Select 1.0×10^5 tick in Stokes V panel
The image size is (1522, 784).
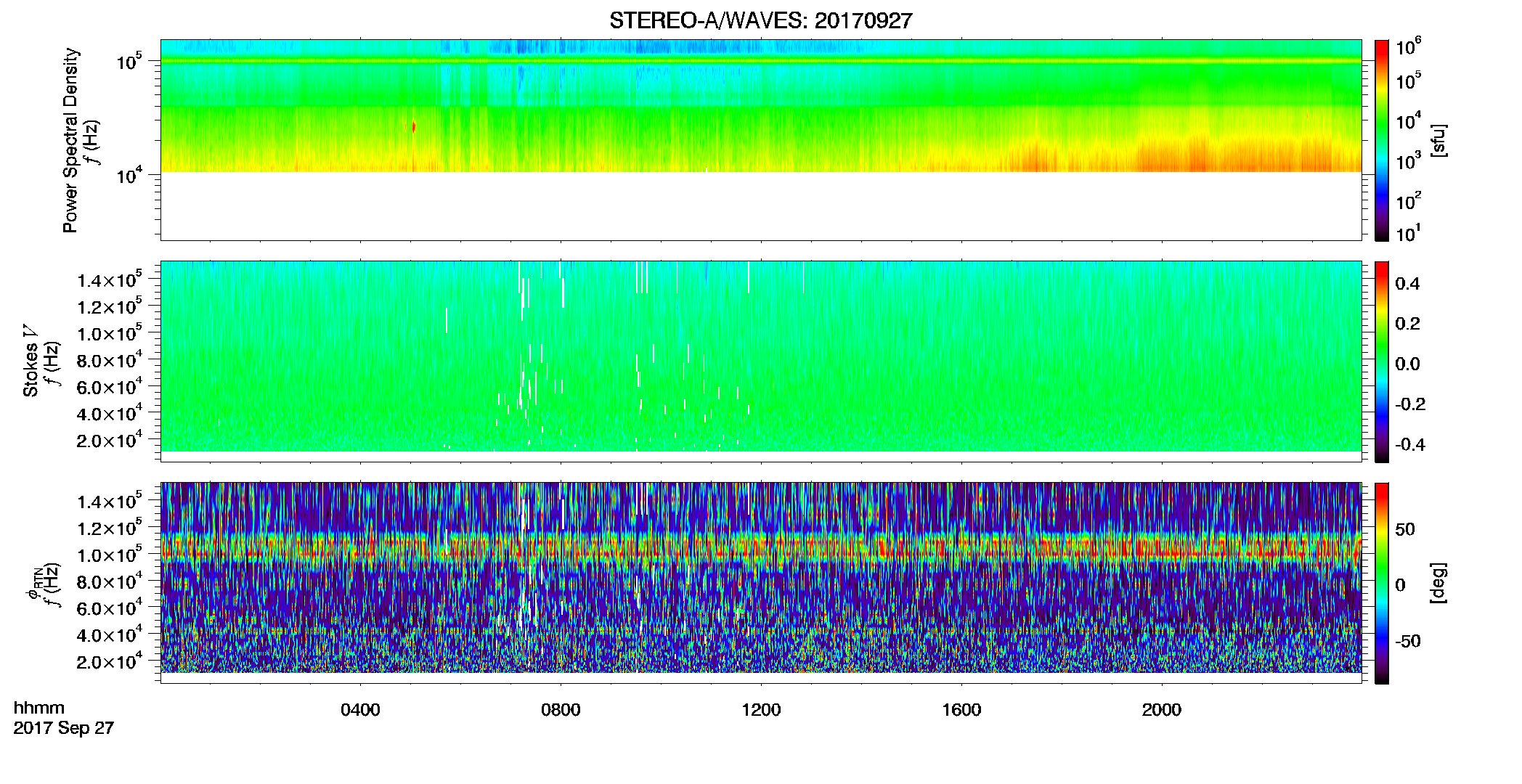point(110,333)
